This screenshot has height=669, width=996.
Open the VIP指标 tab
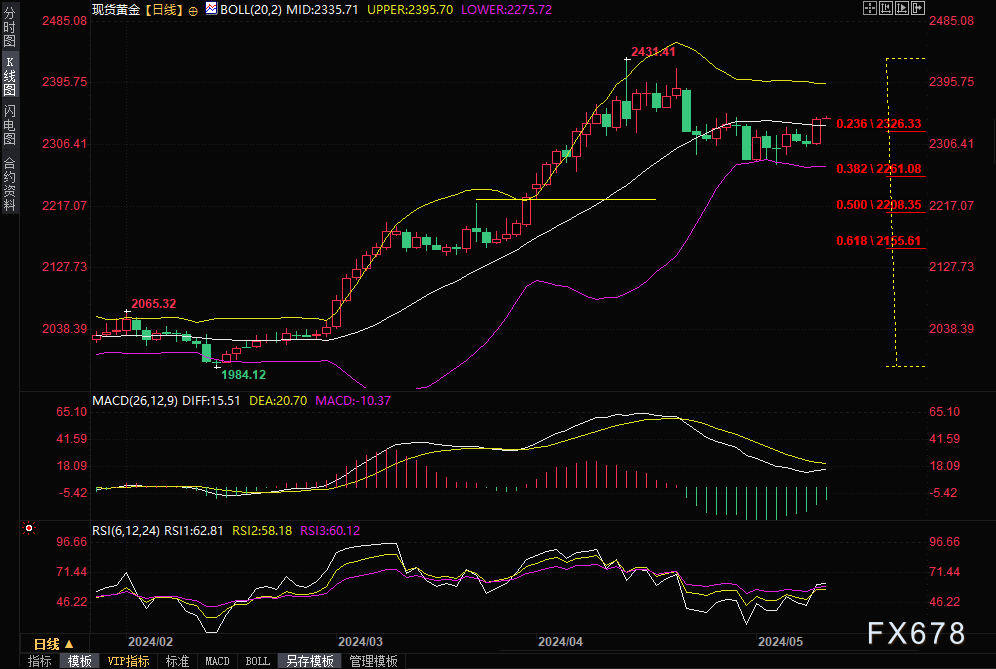click(128, 661)
